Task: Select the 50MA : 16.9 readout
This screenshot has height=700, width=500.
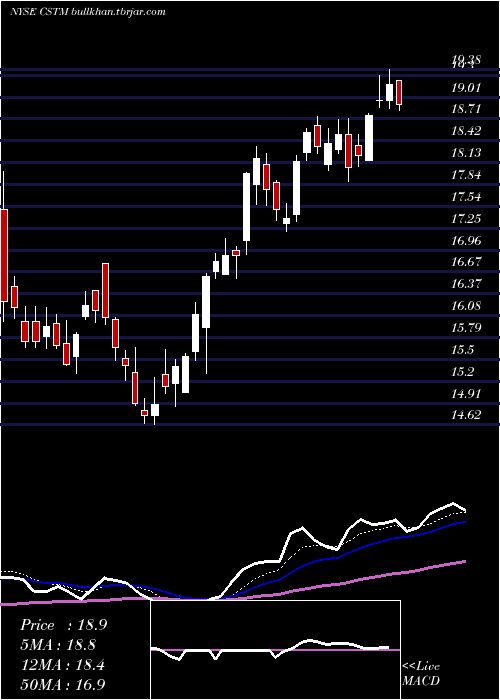Action: pos(63,684)
